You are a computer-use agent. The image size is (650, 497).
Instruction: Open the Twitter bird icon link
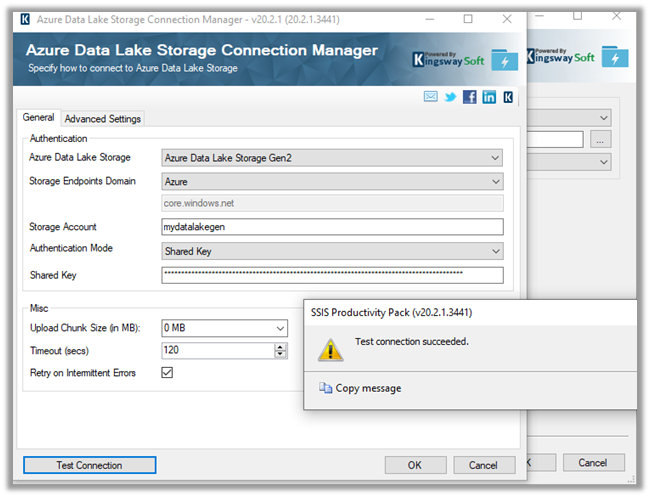tap(450, 97)
